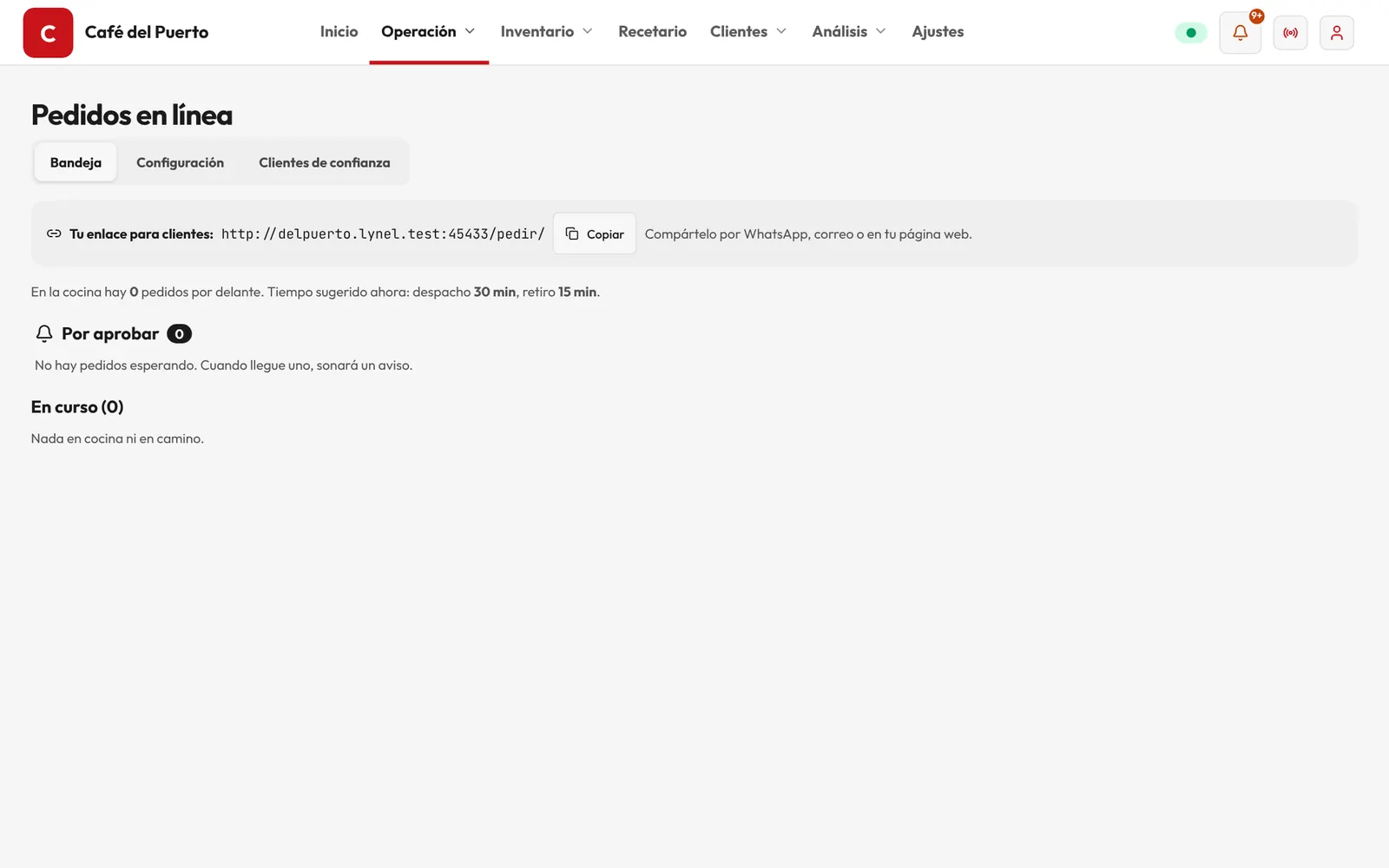Click the 'Compártelo por WhatsApp' hint text
The image size is (1389, 868).
(808, 233)
